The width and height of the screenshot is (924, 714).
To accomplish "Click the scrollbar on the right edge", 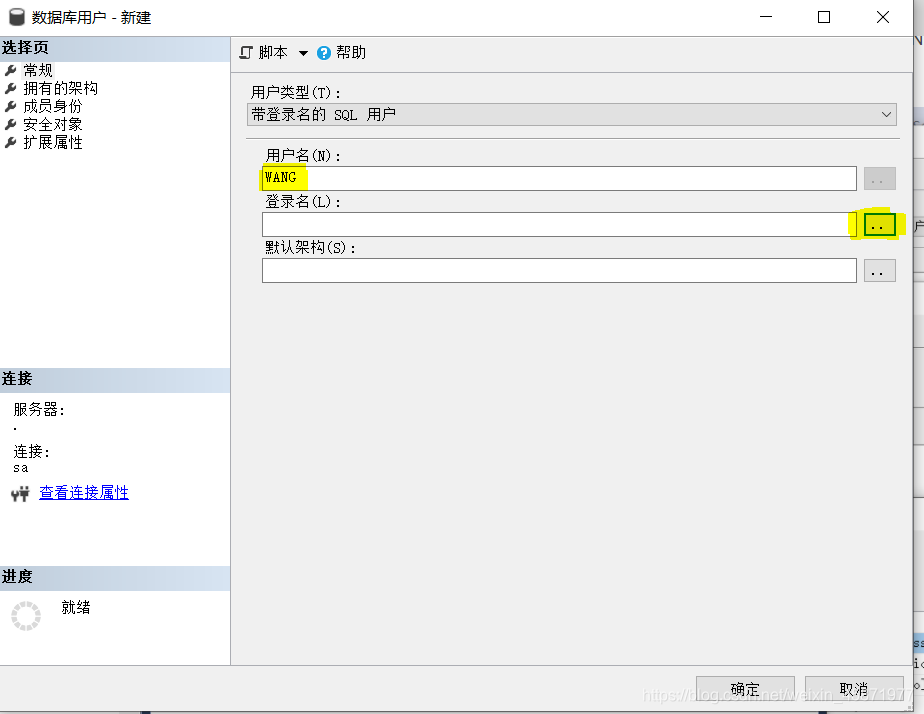I will [918, 350].
